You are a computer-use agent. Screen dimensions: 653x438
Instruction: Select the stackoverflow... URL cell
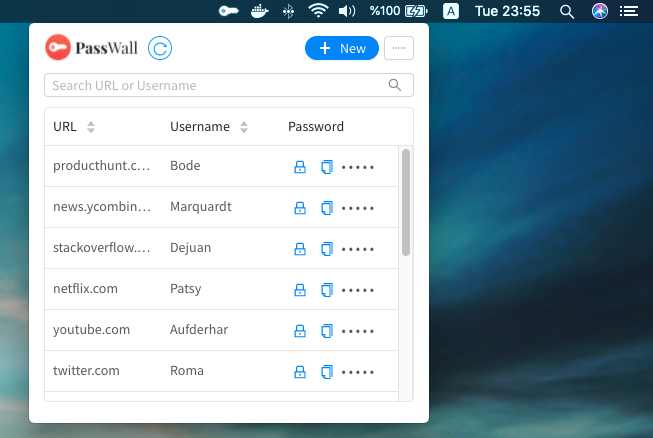click(101, 248)
